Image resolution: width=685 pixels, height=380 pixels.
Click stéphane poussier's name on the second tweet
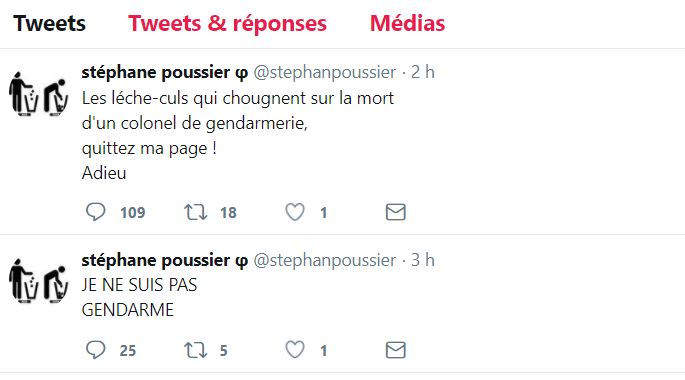tap(165, 260)
